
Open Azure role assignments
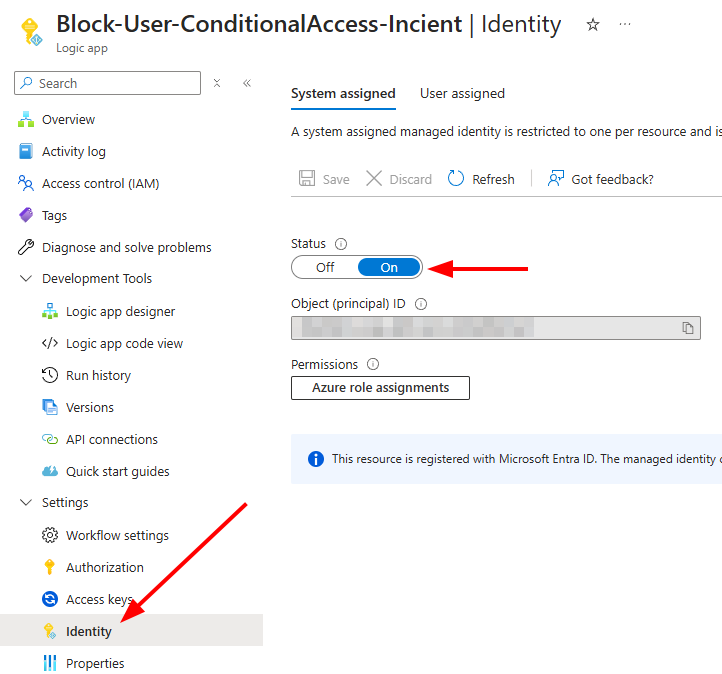point(380,388)
